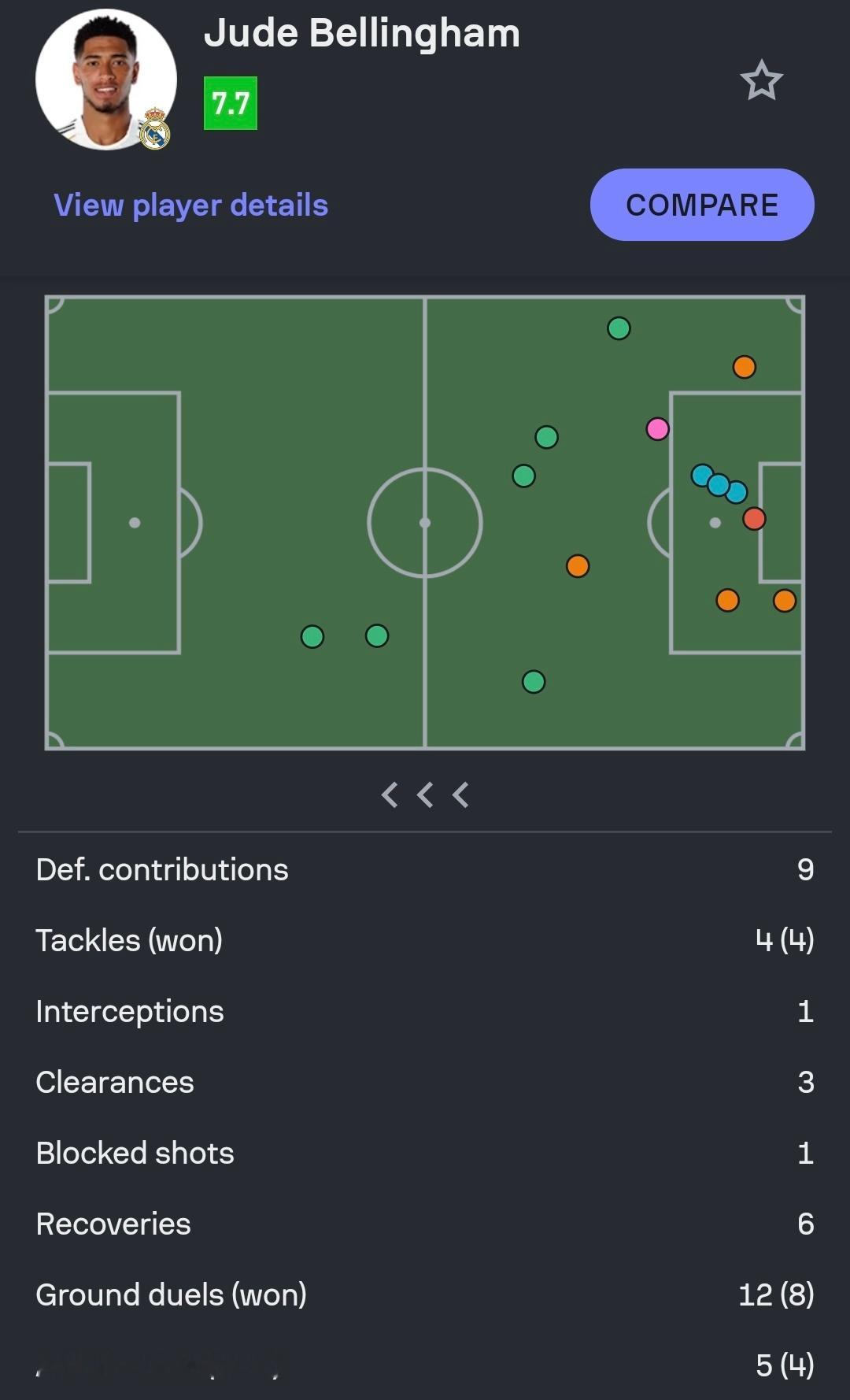The image size is (850, 1400).
Task: Click the leftmost blue dot in penalty box
Action: pyautogui.click(x=700, y=475)
